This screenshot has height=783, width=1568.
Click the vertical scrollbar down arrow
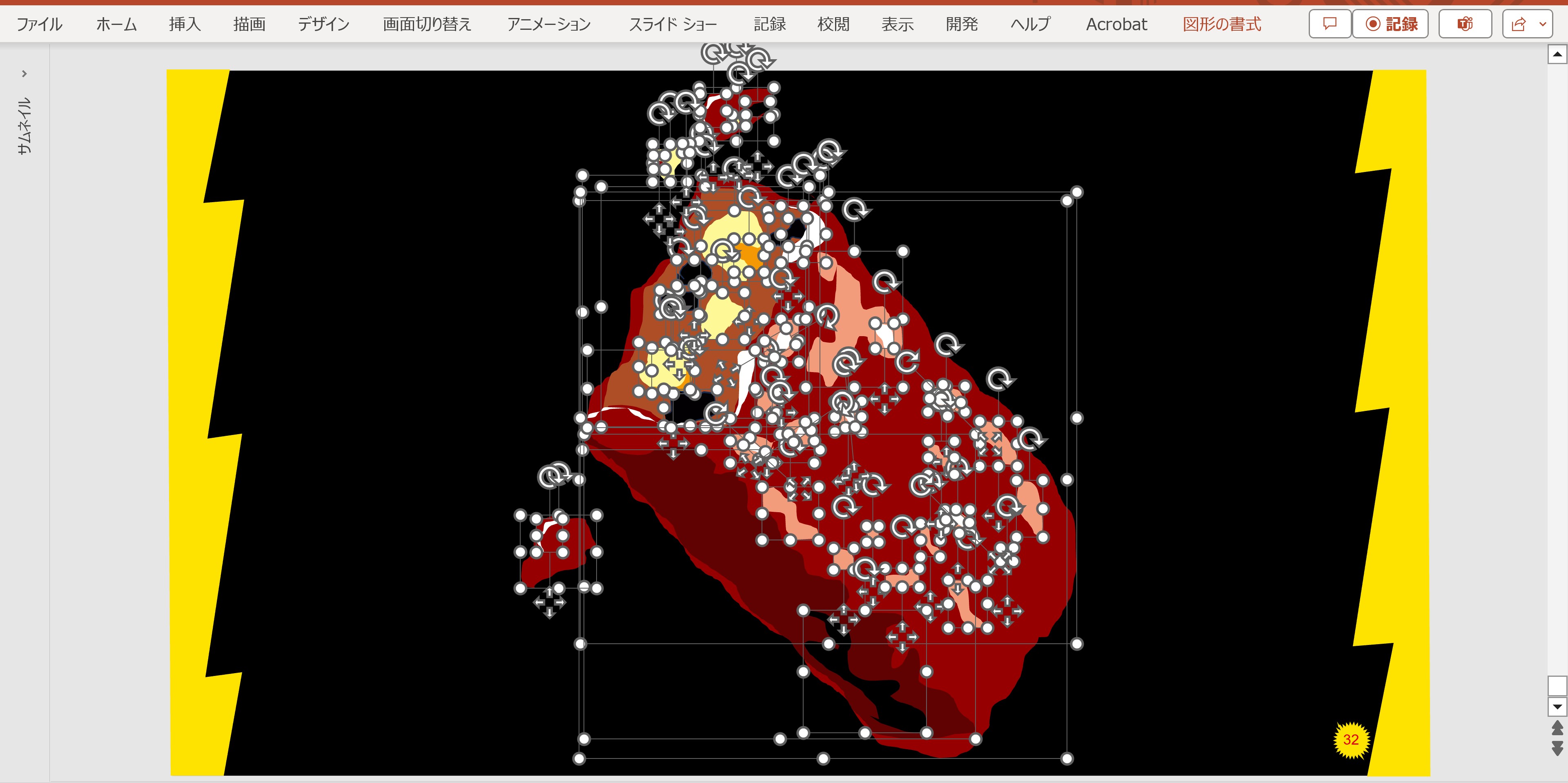click(x=1557, y=707)
